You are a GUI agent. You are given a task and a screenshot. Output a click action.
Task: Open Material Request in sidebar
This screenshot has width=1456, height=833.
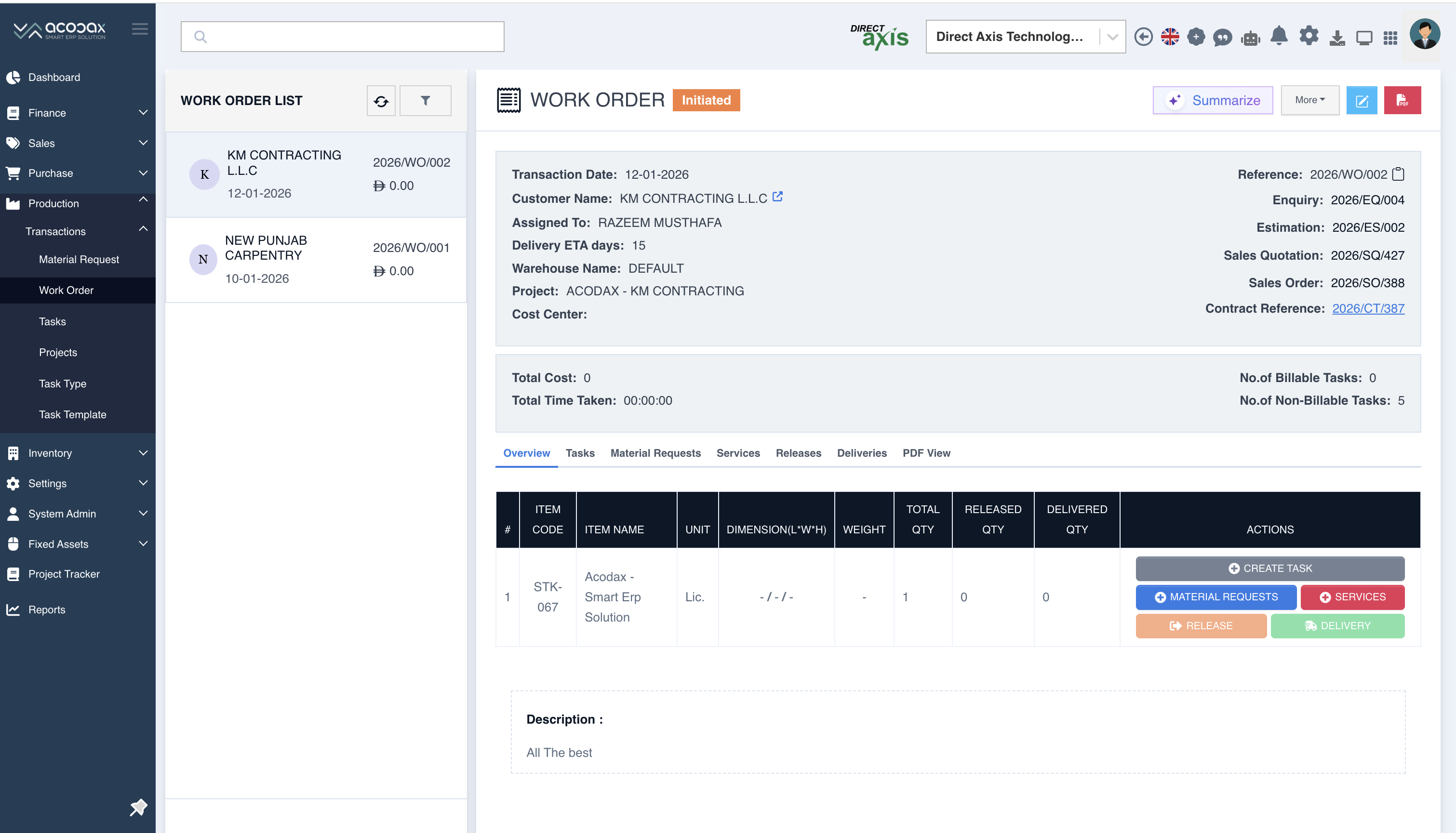pyautogui.click(x=78, y=259)
